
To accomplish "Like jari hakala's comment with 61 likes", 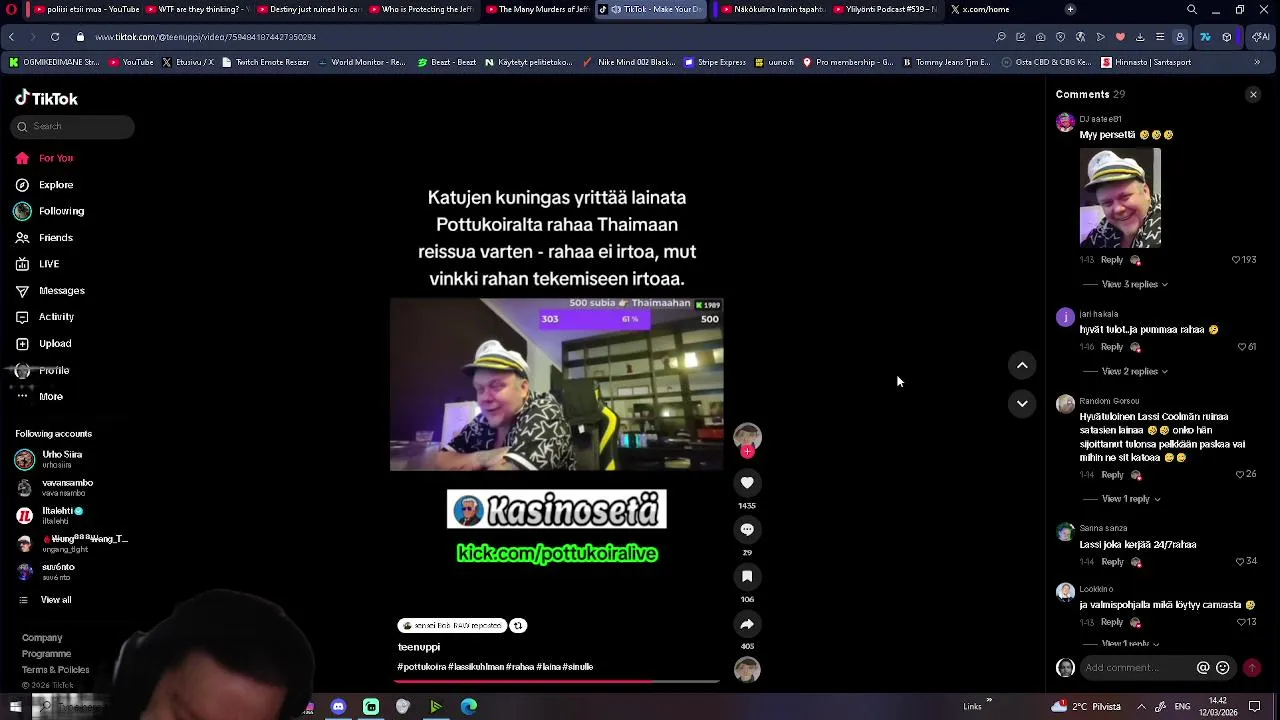I will (1242, 347).
